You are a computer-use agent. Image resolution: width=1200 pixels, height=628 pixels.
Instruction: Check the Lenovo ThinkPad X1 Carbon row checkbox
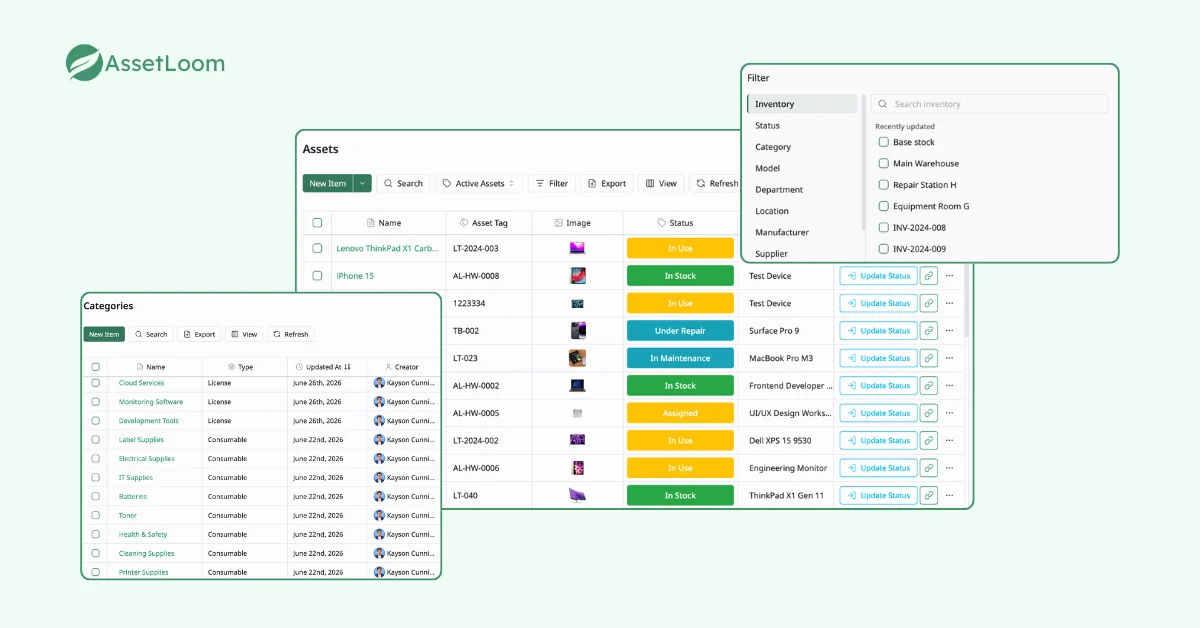pyautogui.click(x=317, y=248)
